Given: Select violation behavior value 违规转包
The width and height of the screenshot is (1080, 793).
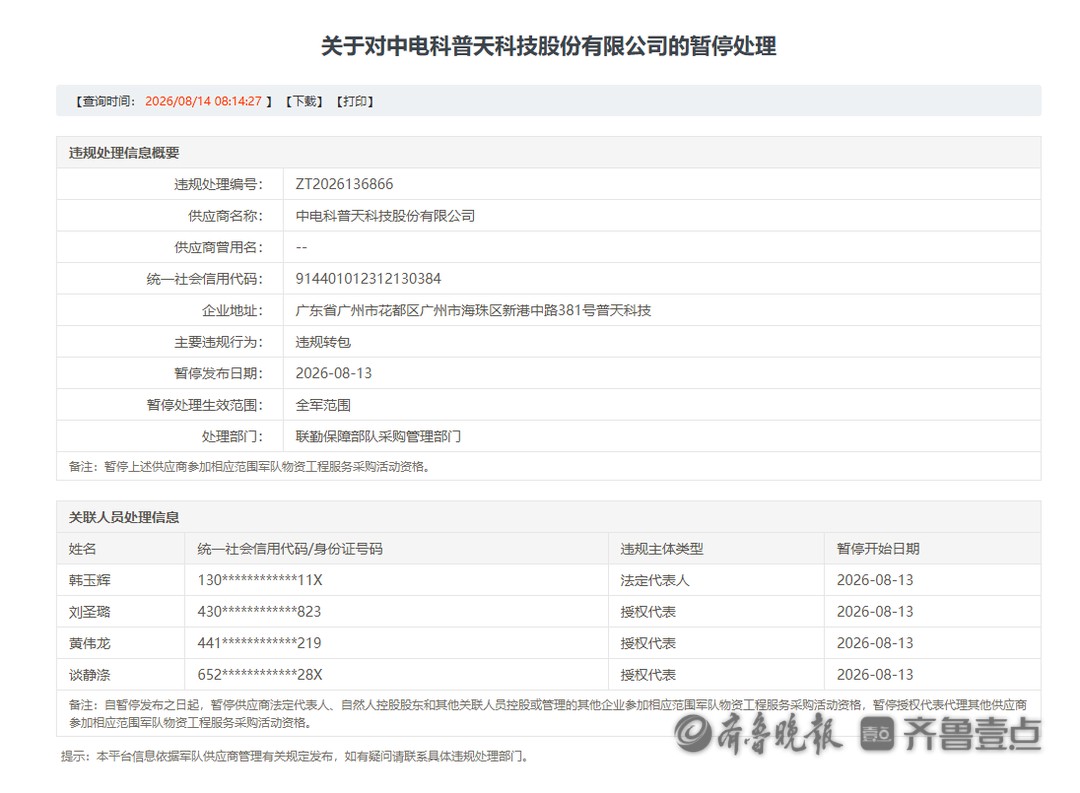Looking at the screenshot, I should pos(323,342).
